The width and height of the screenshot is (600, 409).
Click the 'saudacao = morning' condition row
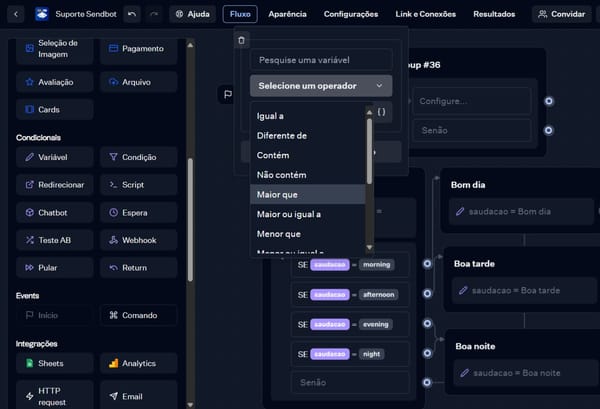click(x=350, y=264)
